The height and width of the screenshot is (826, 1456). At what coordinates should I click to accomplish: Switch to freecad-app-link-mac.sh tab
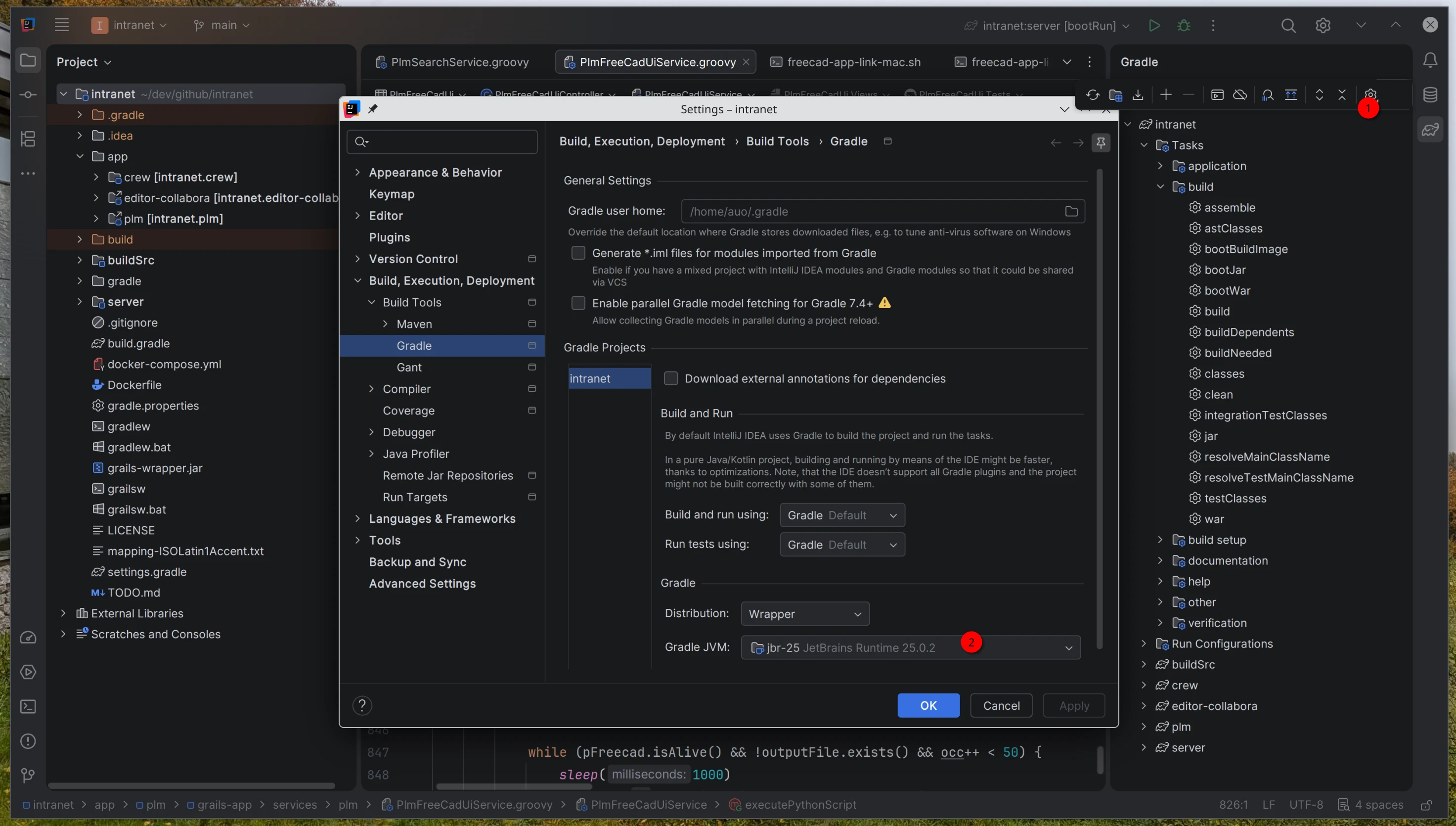845,62
